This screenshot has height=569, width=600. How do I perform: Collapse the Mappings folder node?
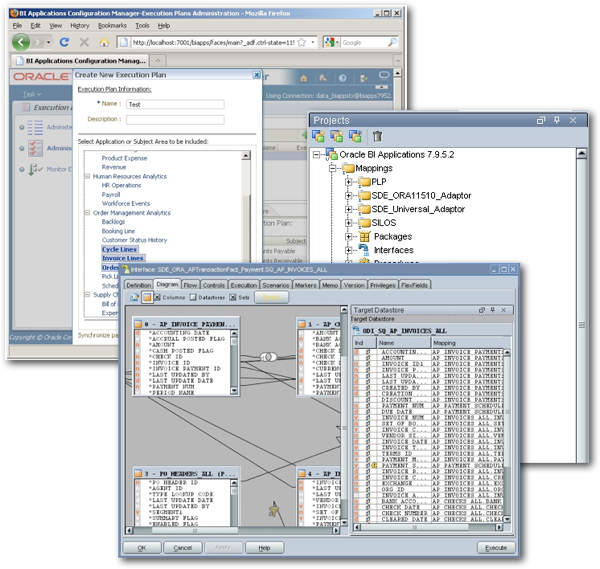tap(333, 168)
